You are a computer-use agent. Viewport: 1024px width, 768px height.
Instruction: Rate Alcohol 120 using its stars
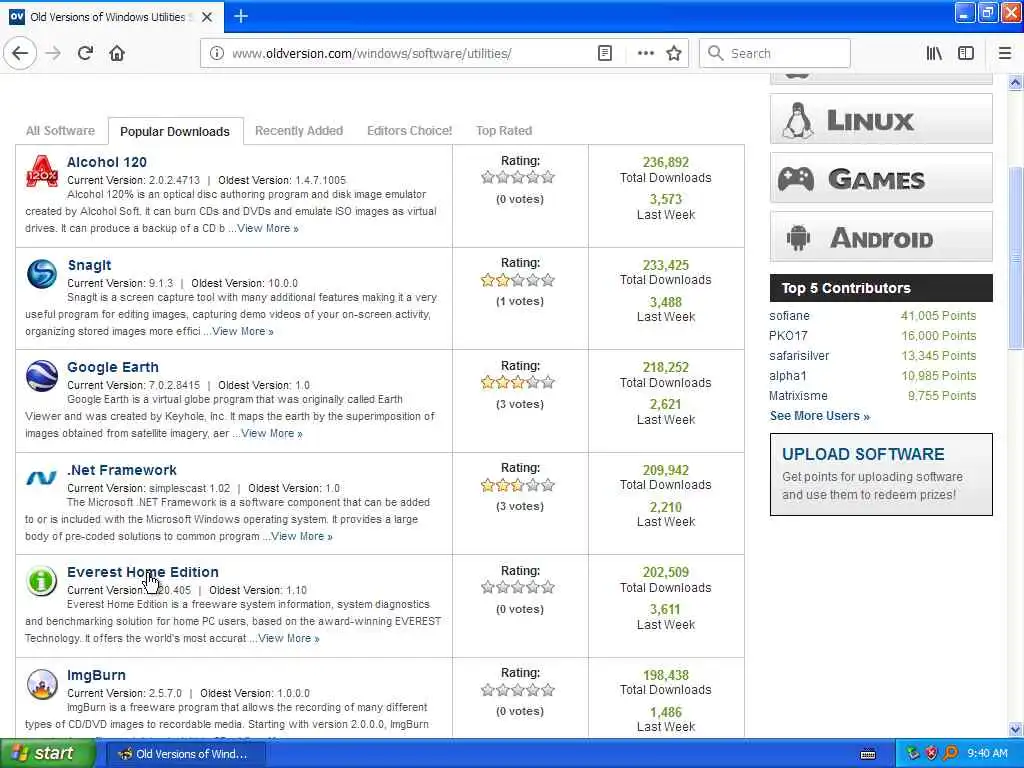518,177
